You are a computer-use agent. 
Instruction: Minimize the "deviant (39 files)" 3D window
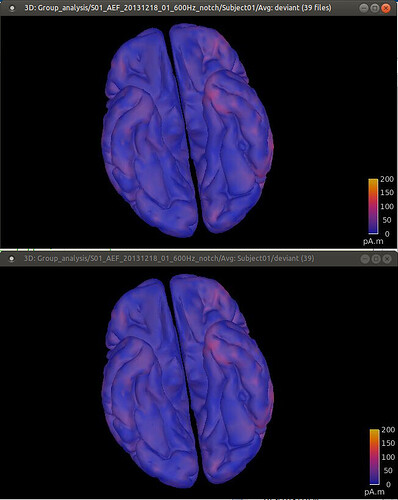click(x=364, y=8)
